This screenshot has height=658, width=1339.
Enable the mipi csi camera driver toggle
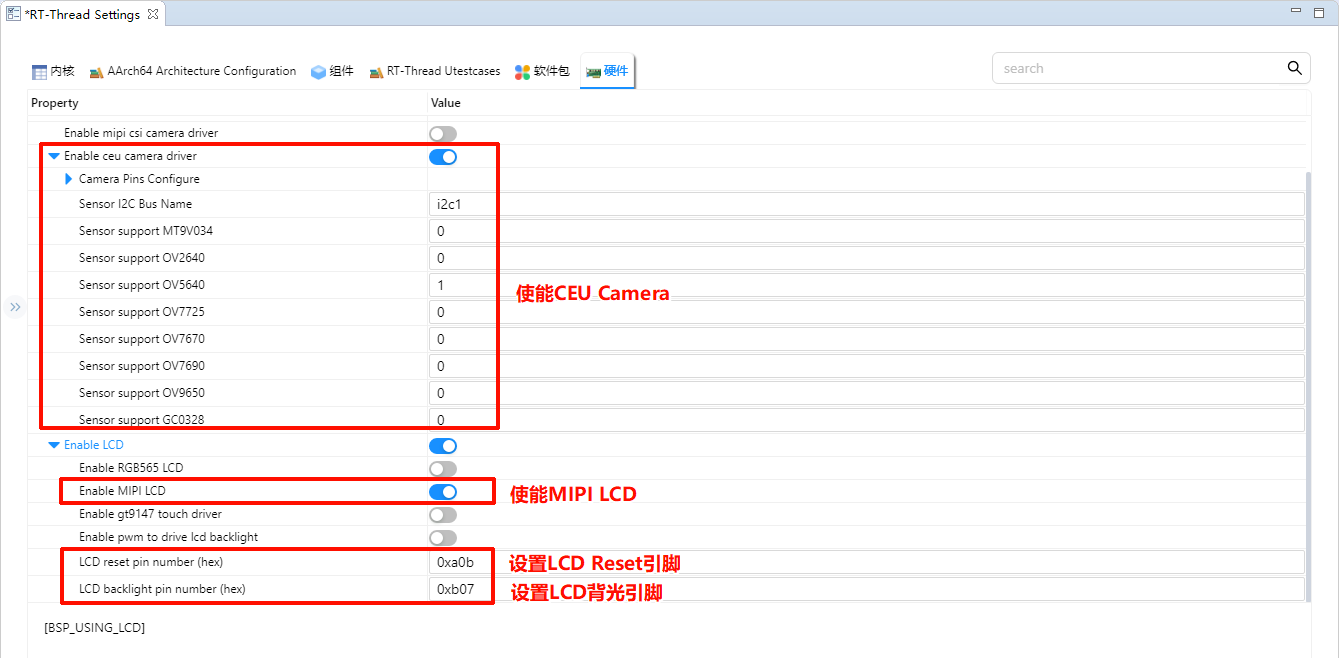pos(442,133)
